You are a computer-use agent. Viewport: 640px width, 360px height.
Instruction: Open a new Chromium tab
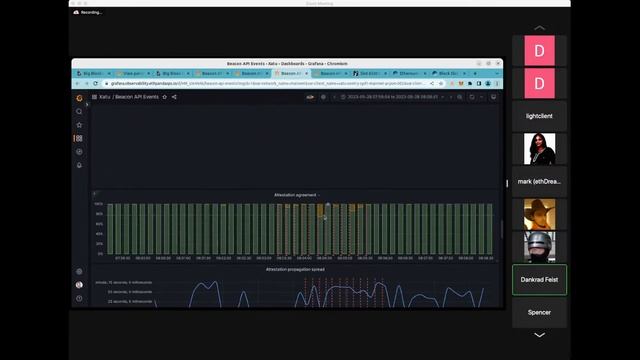point(475,73)
